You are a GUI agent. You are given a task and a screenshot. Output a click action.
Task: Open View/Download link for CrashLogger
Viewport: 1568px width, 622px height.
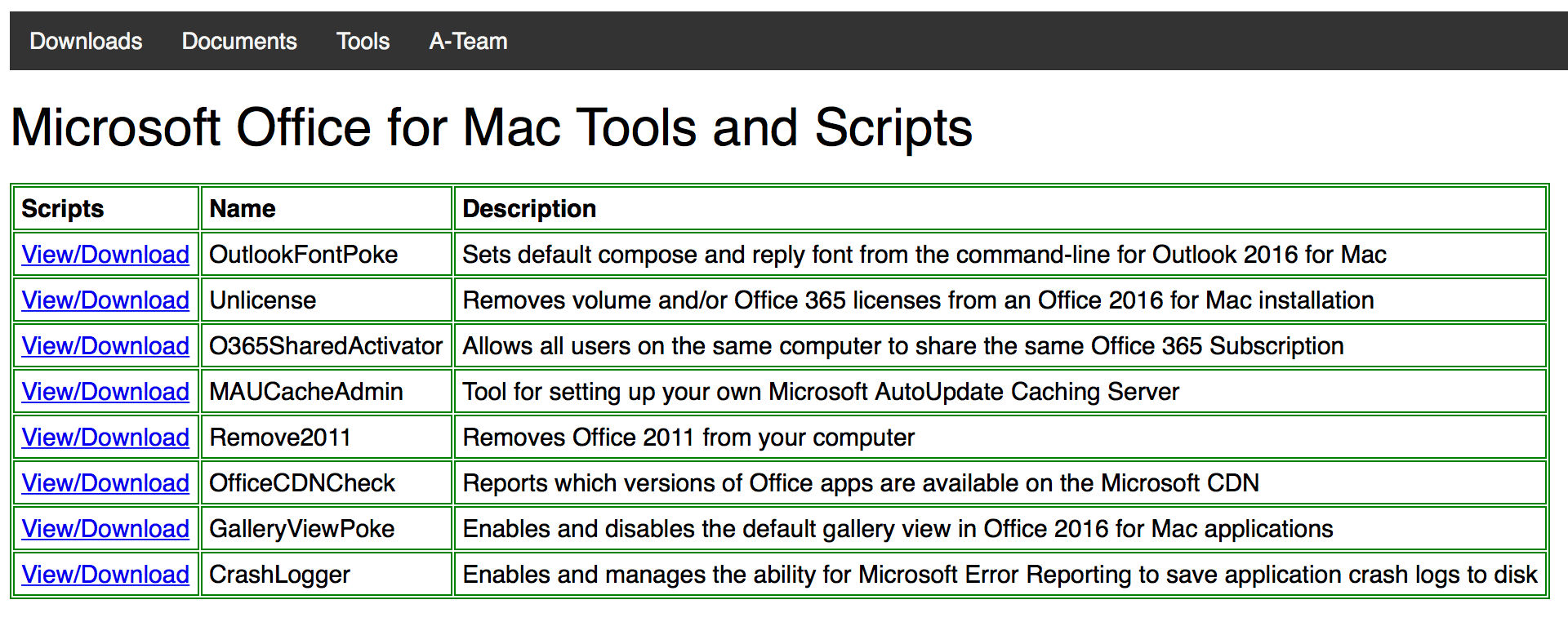point(105,575)
